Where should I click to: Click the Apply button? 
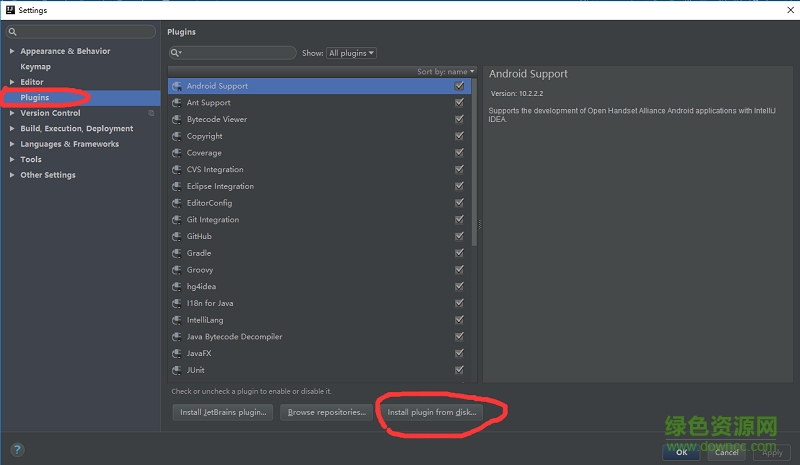772,452
